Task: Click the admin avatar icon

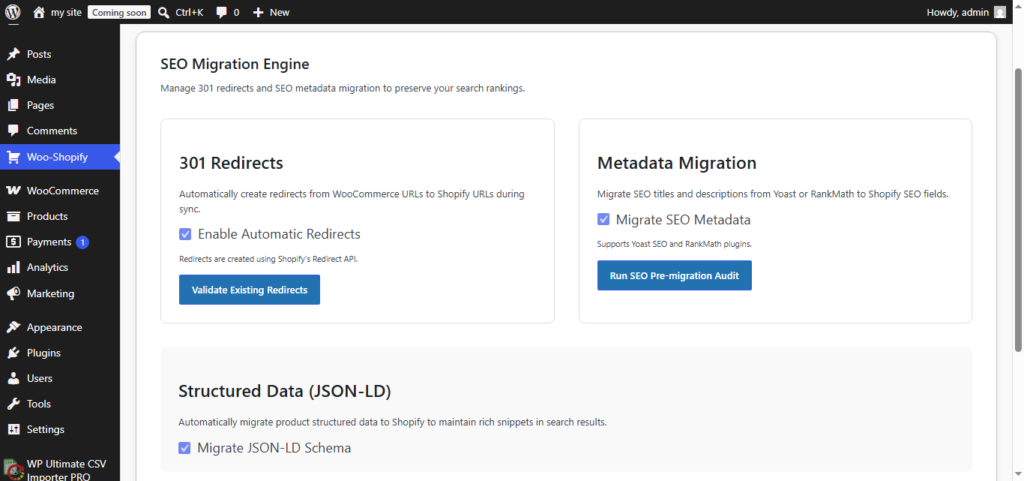Action: [x=1000, y=12]
